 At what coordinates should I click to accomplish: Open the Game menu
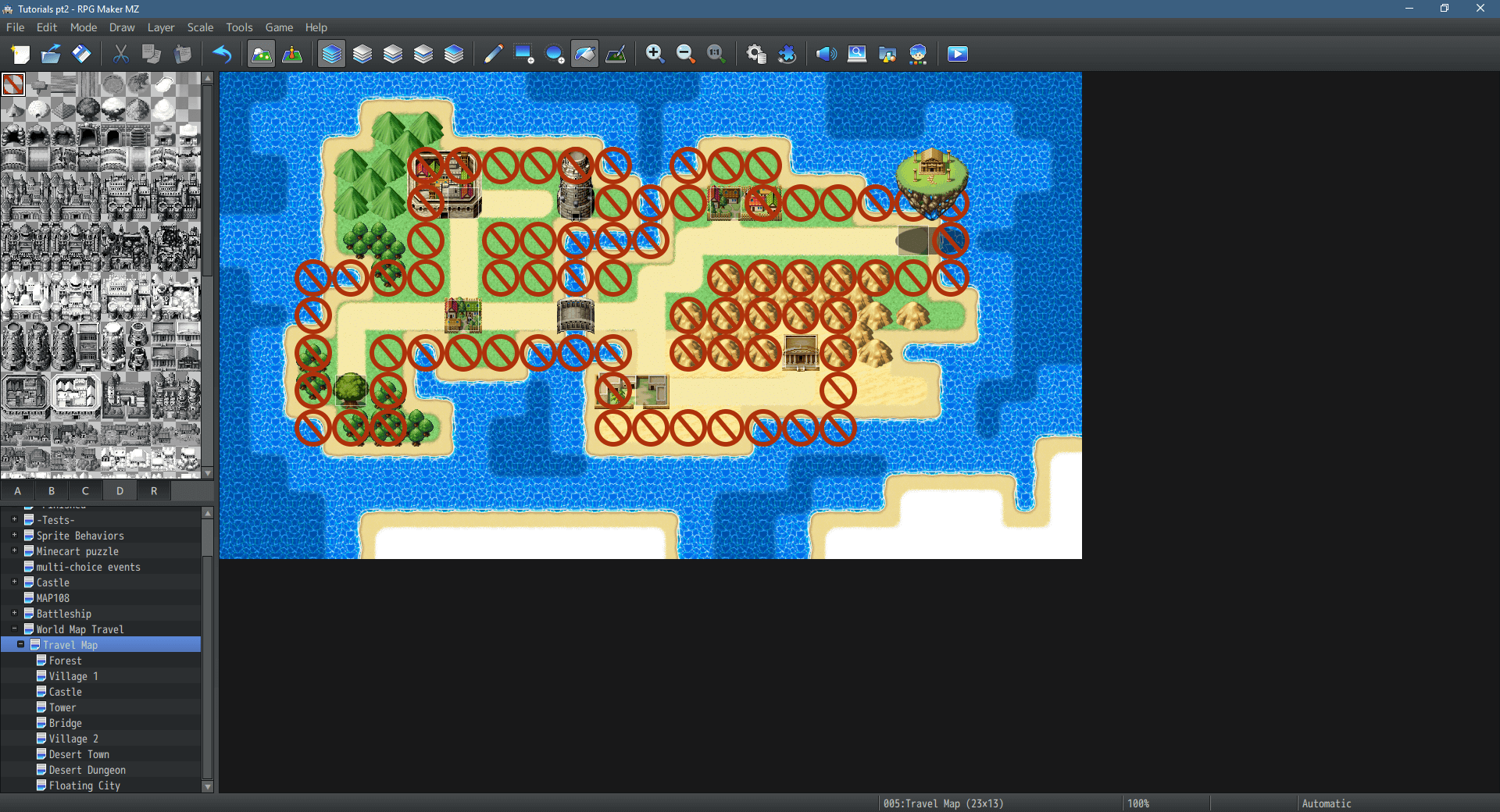[279, 27]
